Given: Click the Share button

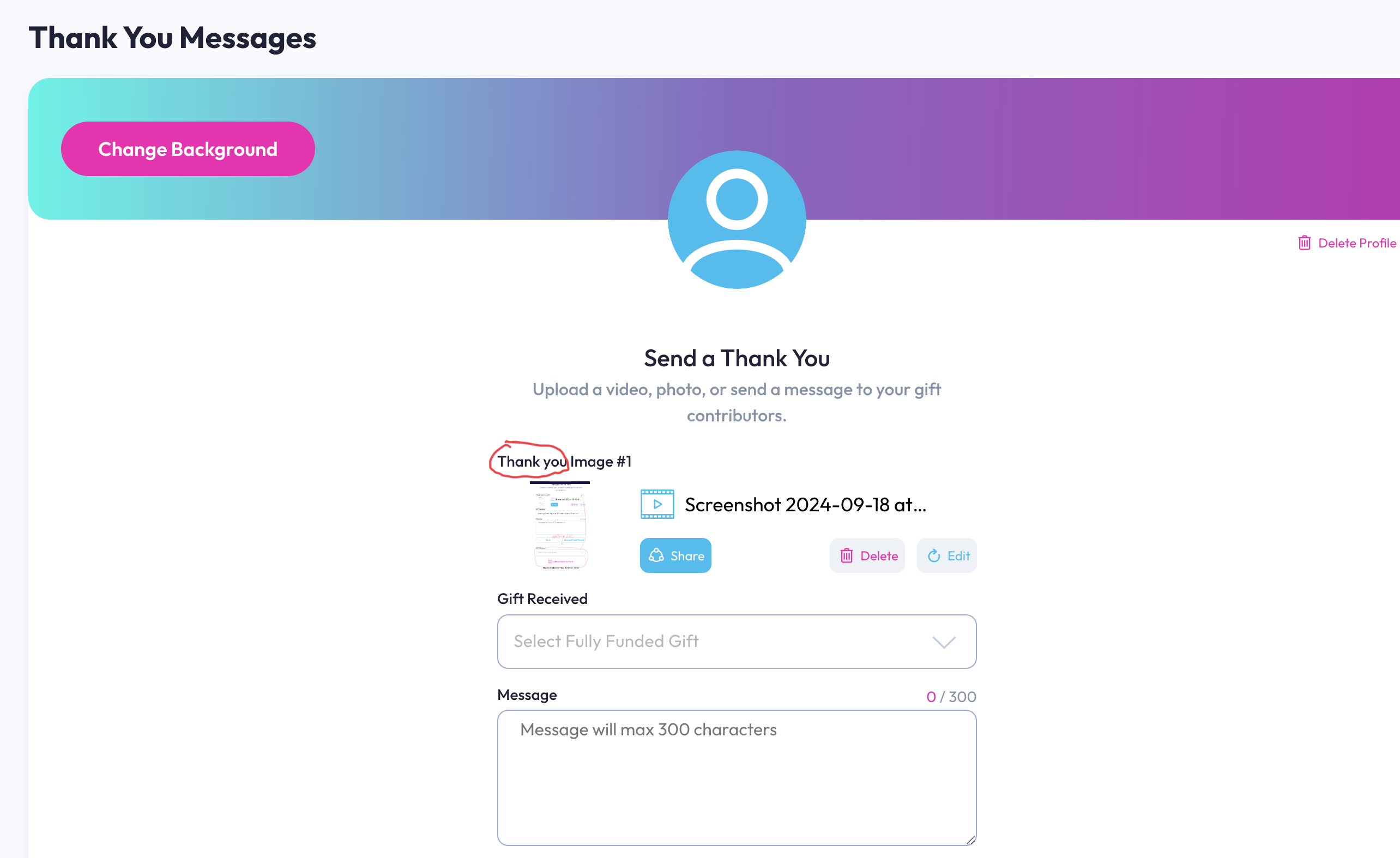Looking at the screenshot, I should [675, 555].
